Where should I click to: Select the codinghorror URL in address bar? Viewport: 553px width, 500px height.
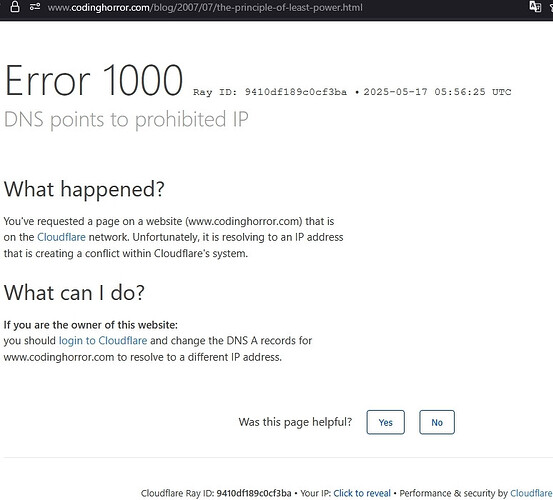pyautogui.click(x=205, y=7)
